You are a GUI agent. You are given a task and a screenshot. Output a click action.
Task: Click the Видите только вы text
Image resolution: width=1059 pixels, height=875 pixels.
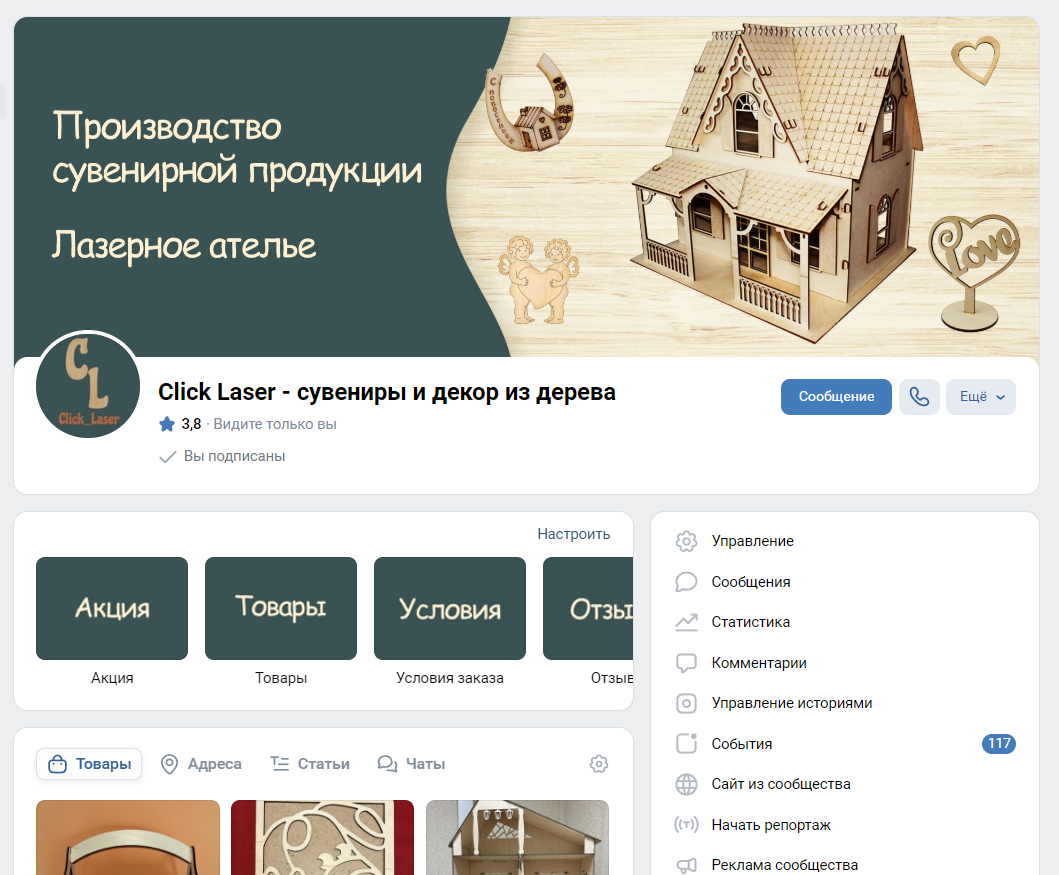click(275, 424)
